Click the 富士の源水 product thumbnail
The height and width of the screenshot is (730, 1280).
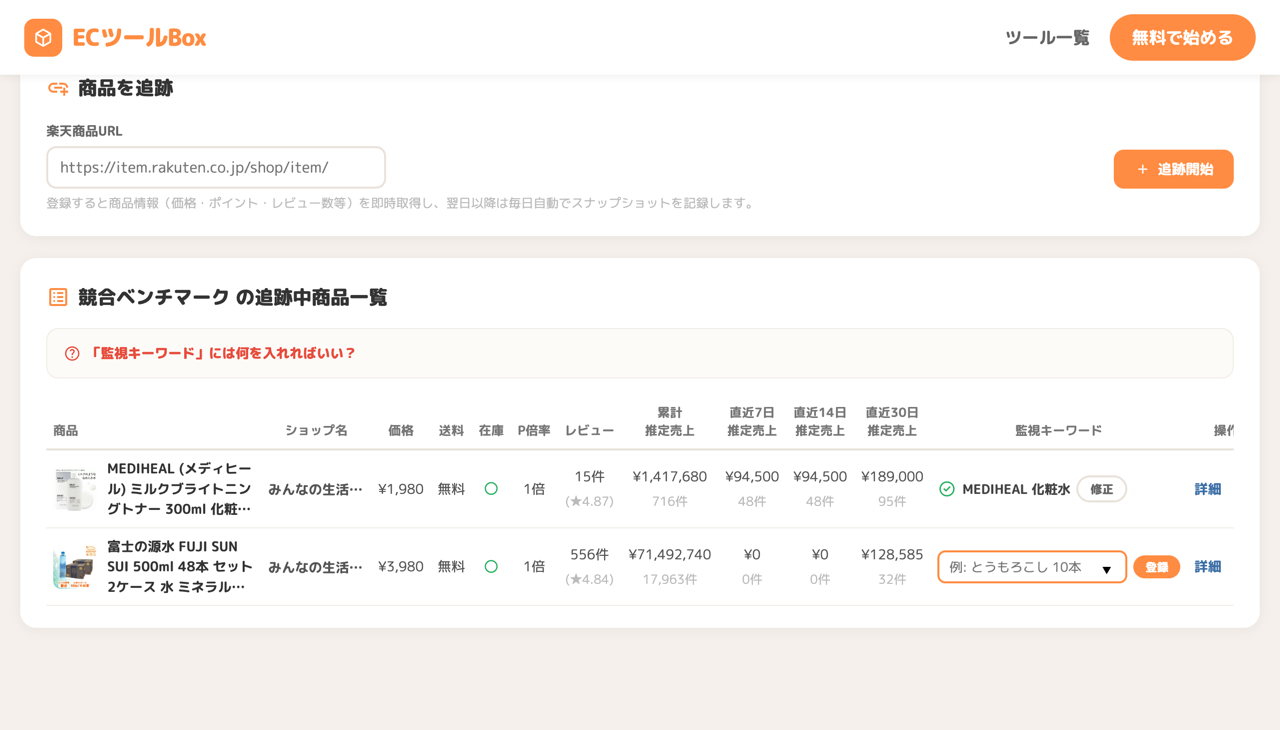tap(74, 567)
